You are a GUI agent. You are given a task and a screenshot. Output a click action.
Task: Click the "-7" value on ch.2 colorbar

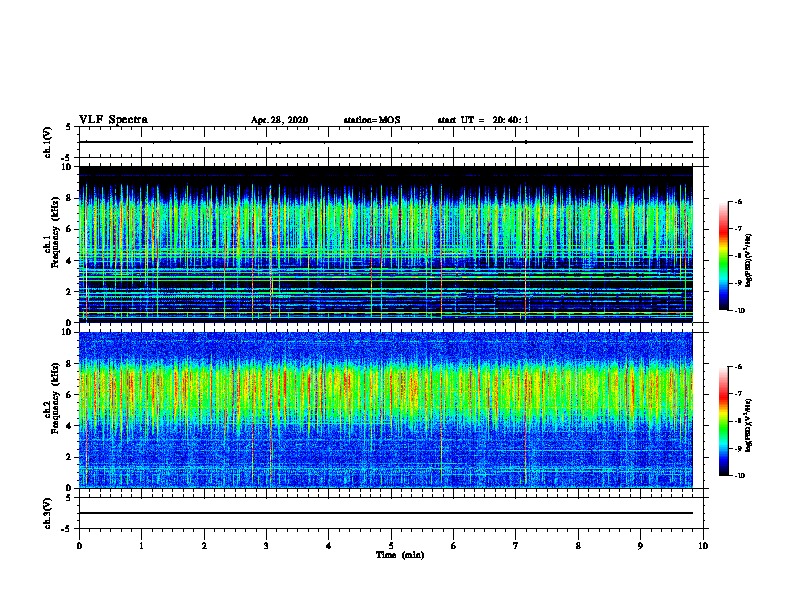[738, 394]
